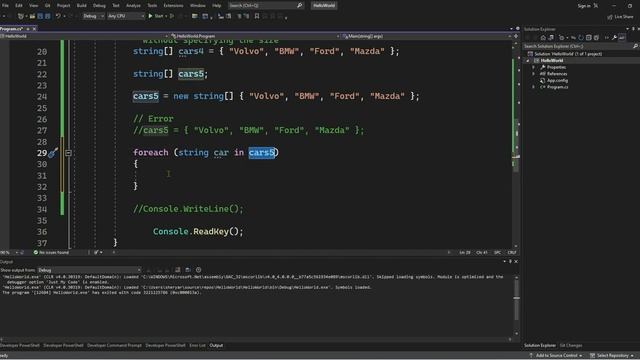Click the Open File folder icon
This screenshot has height=360, width=640.
(32, 16)
